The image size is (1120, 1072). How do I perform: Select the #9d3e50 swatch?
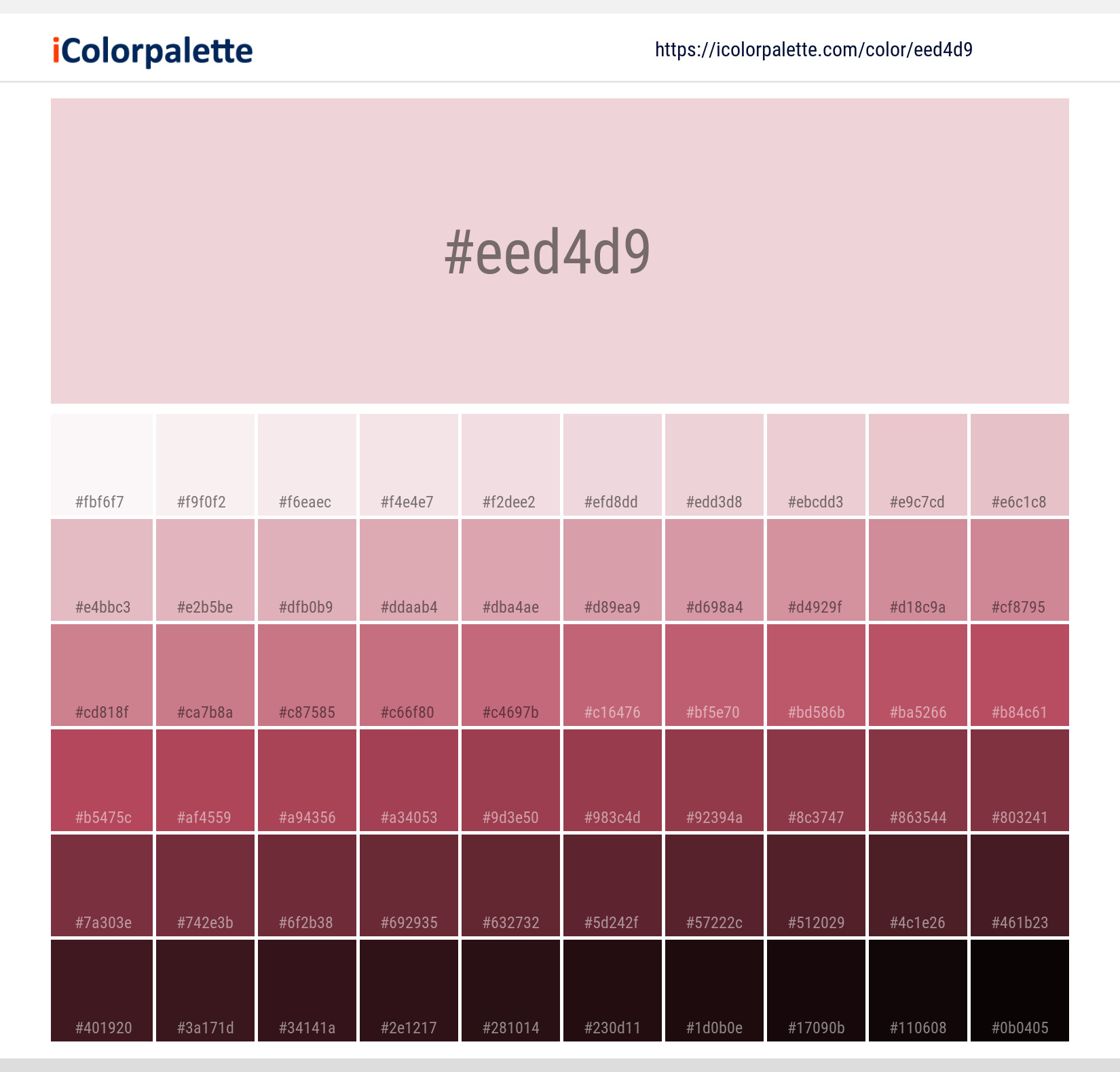(x=510, y=780)
